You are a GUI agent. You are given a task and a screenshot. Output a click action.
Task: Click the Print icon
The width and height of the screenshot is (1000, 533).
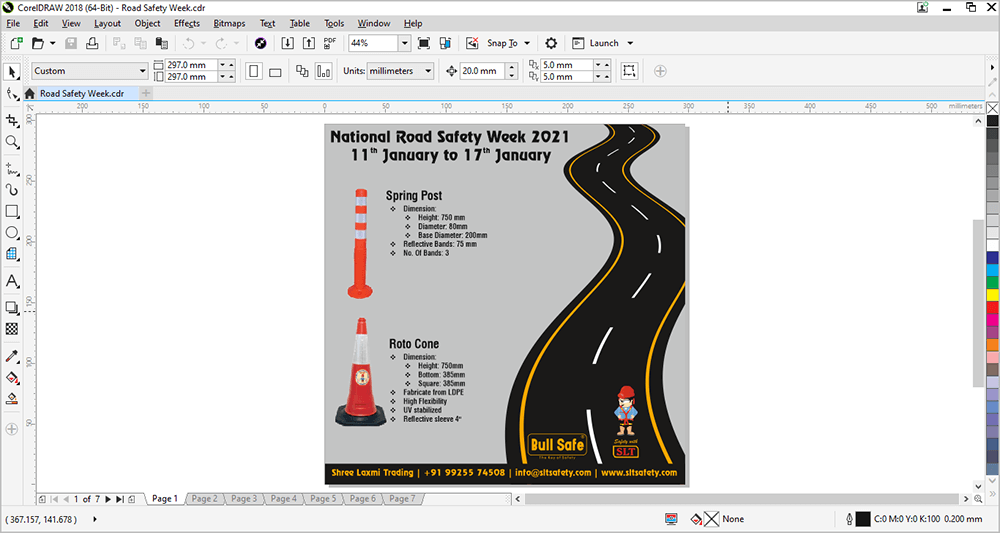(x=92, y=43)
